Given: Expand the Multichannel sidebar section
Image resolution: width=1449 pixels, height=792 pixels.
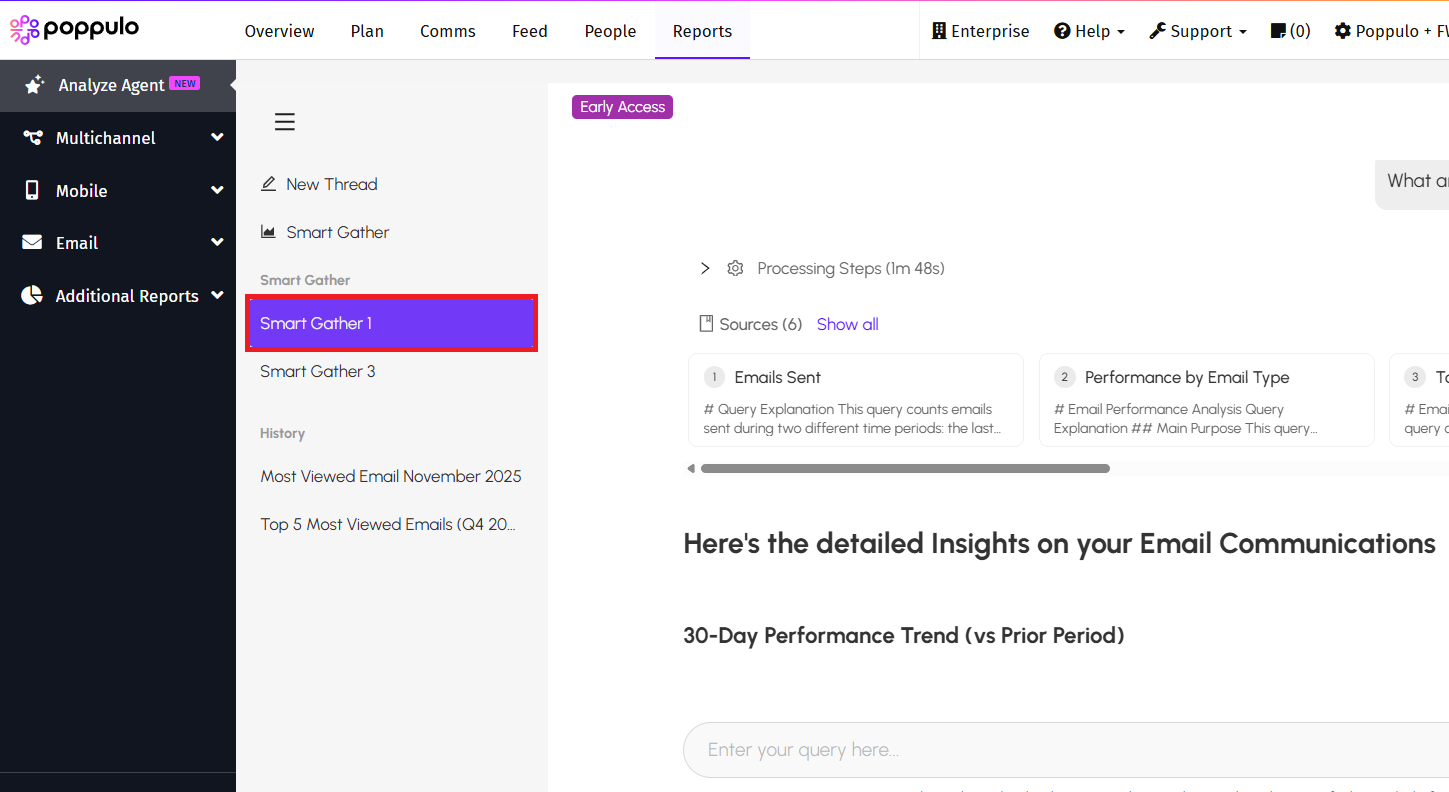Looking at the screenshot, I should click(x=217, y=138).
